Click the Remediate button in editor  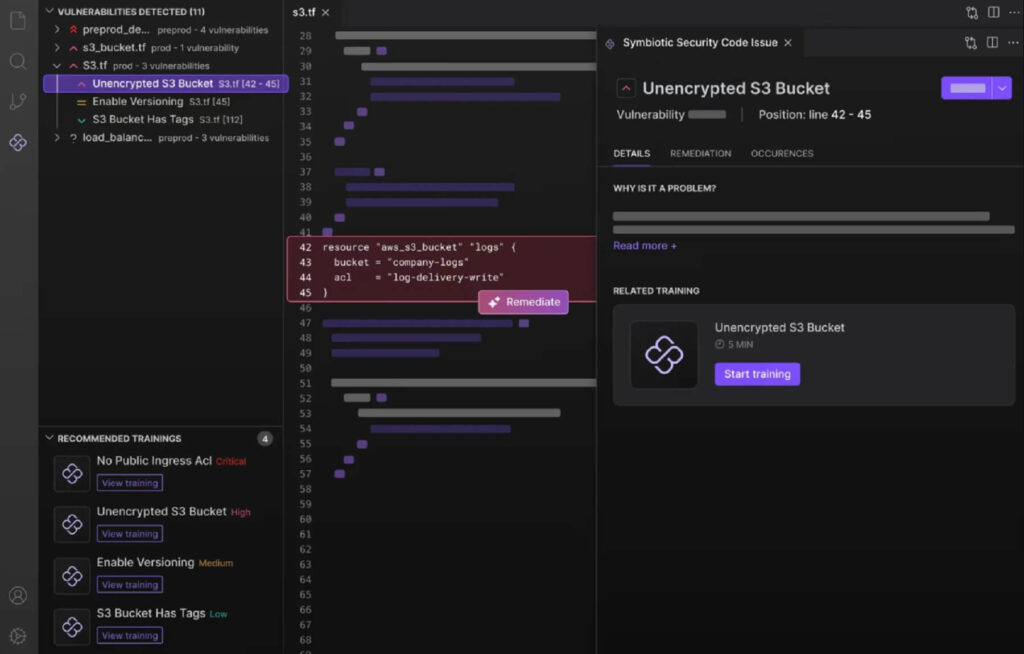point(523,302)
